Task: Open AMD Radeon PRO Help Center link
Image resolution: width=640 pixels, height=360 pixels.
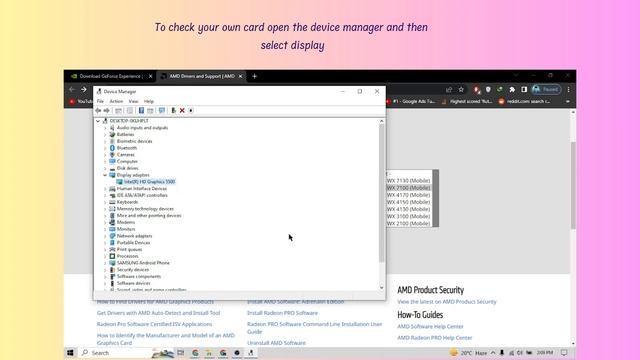Action: (434, 338)
